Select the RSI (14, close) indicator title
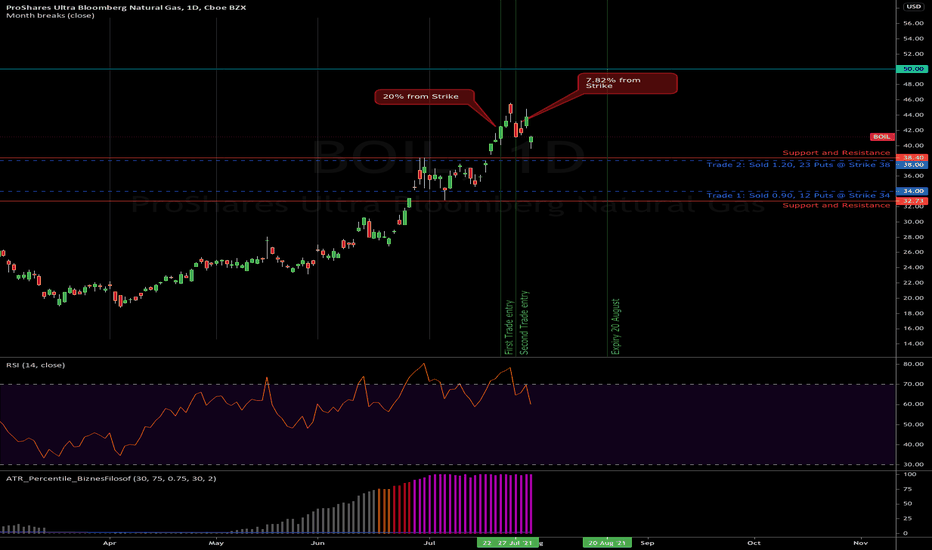The height and width of the screenshot is (550, 932). (36, 365)
